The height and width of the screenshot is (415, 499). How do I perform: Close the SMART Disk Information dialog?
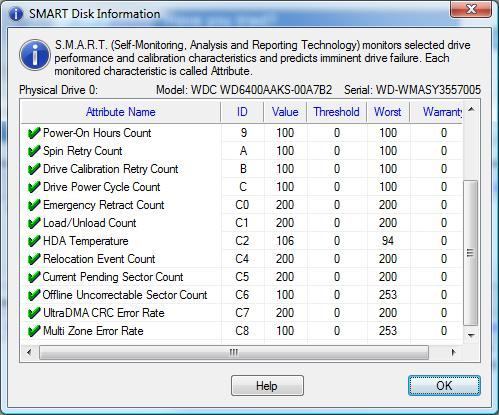pos(471,9)
